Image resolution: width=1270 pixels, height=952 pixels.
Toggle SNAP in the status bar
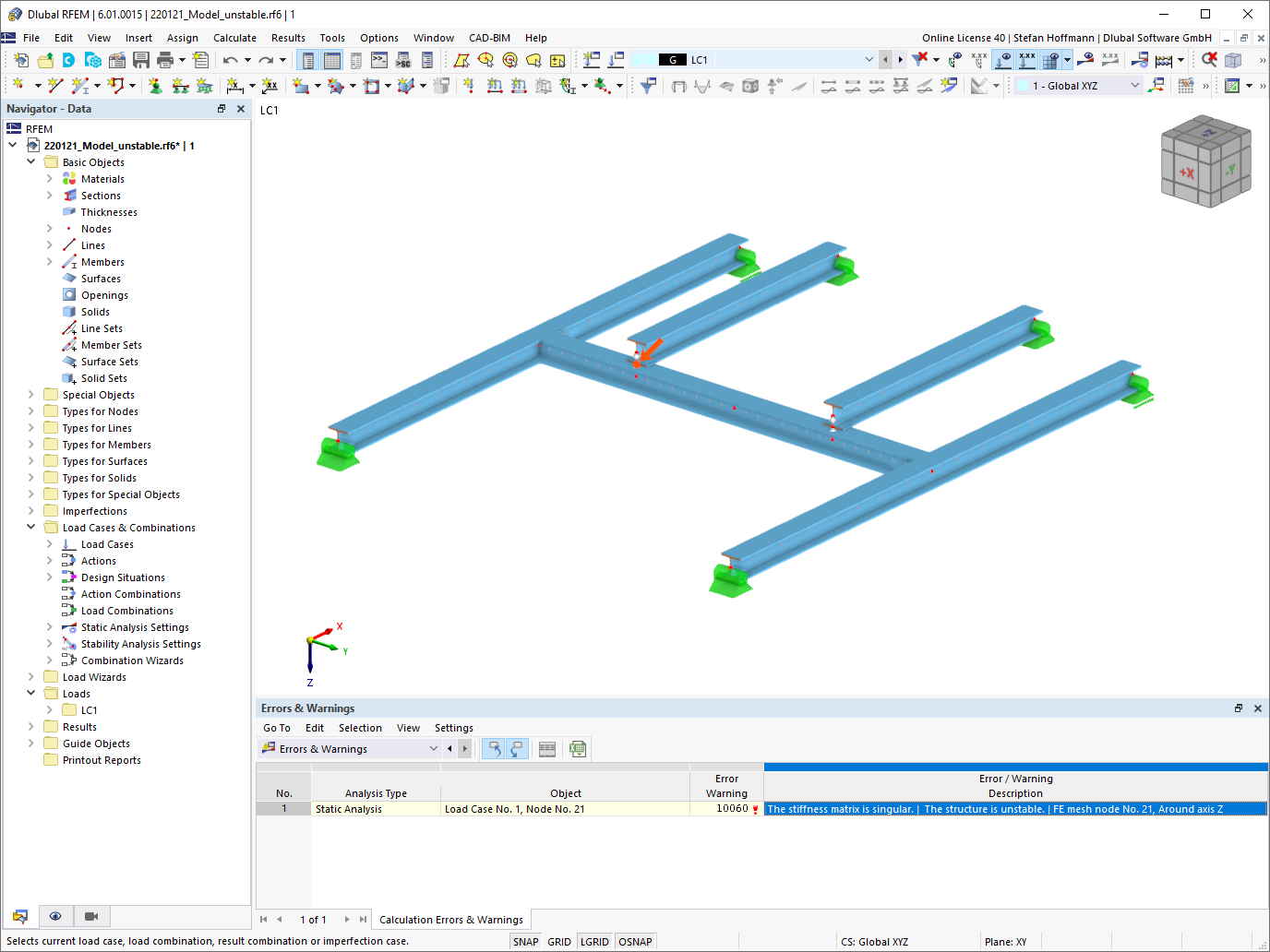[x=524, y=940]
